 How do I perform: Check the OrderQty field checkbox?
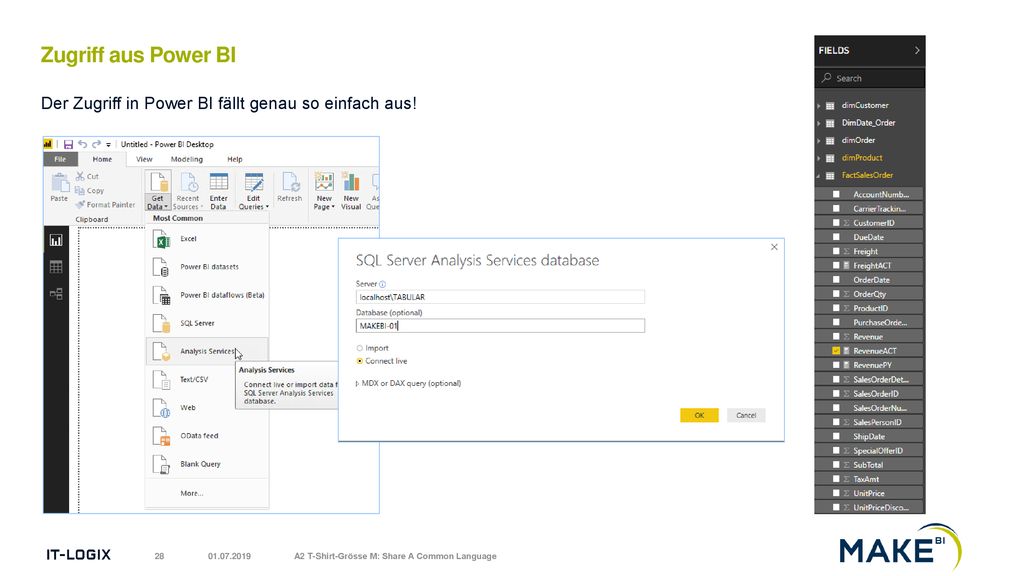[x=836, y=294]
